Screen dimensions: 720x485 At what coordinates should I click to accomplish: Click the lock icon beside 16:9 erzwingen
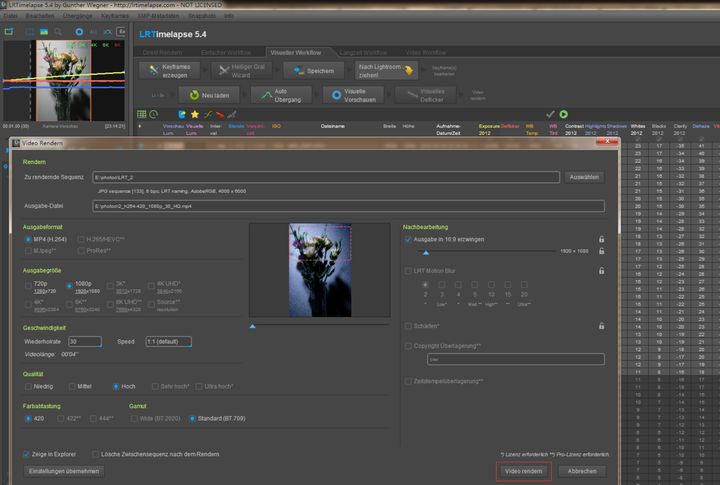[x=601, y=239]
